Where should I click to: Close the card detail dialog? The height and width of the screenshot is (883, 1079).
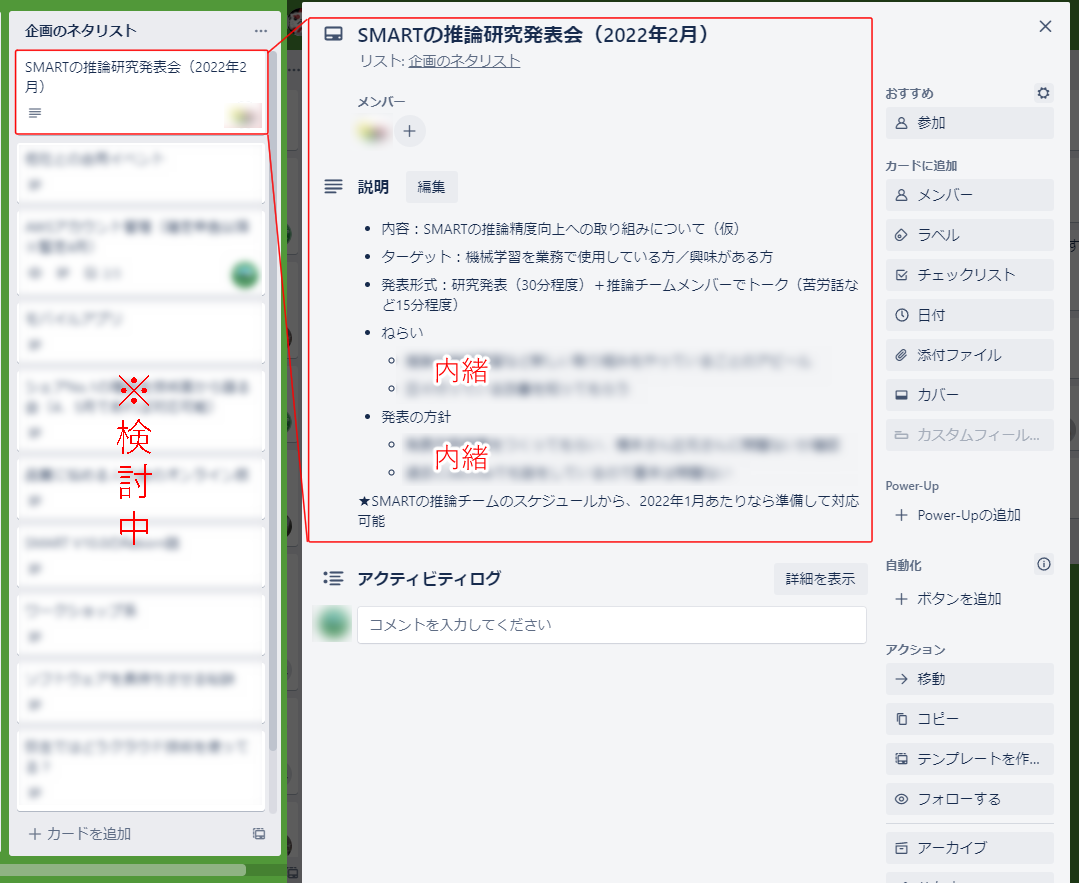1045,26
